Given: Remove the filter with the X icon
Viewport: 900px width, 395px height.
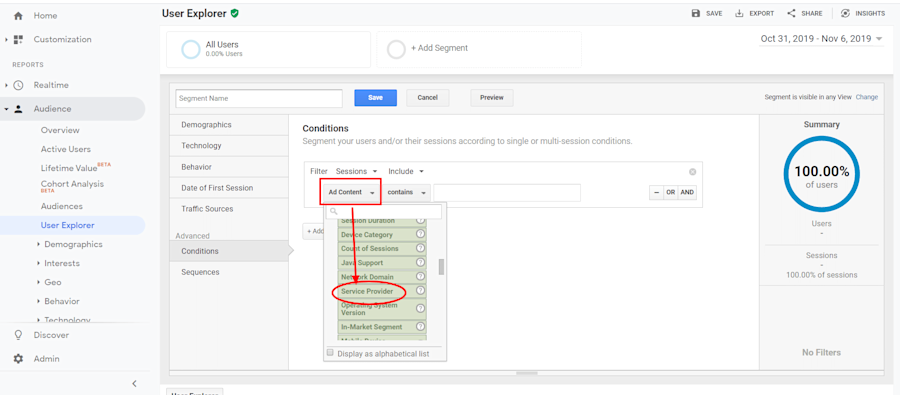Looking at the screenshot, I should pyautogui.click(x=692, y=172).
